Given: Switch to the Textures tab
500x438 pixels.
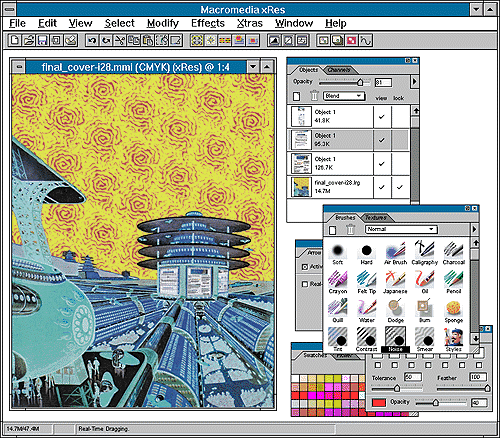Looking at the screenshot, I should pos(376,218).
